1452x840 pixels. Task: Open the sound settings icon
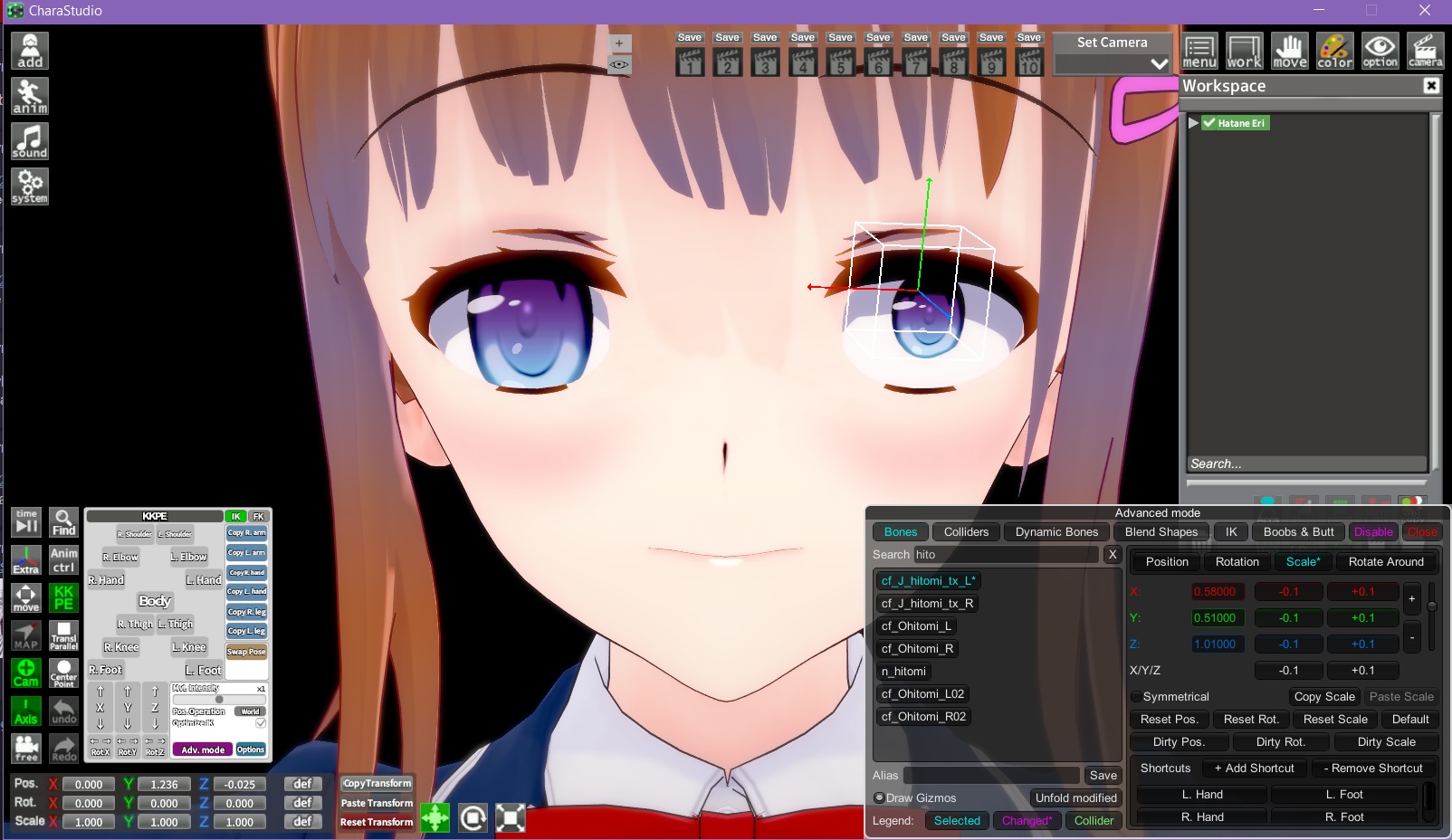30,141
